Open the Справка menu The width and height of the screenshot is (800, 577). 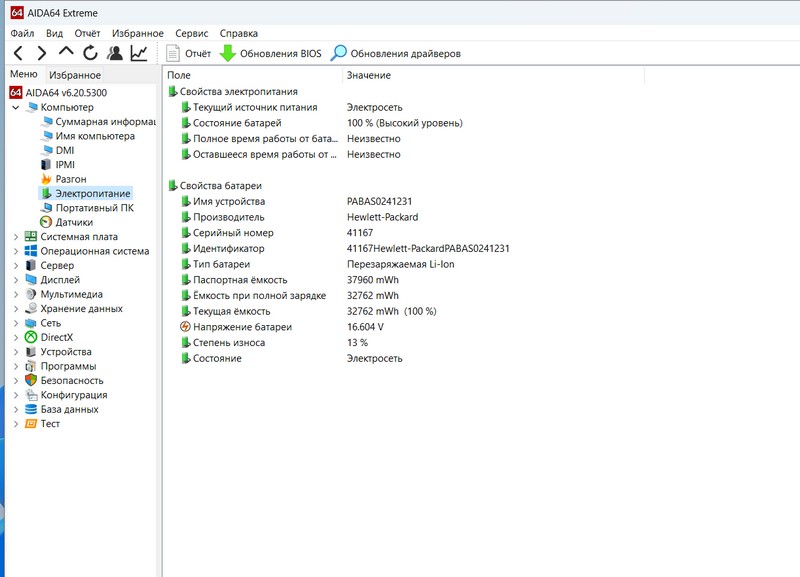point(238,33)
